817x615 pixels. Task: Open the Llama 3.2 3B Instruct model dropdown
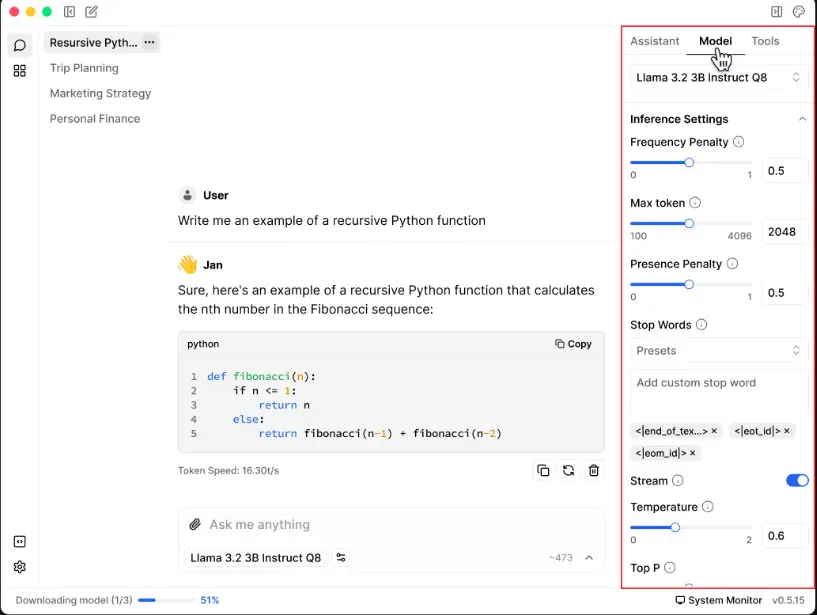(x=719, y=77)
